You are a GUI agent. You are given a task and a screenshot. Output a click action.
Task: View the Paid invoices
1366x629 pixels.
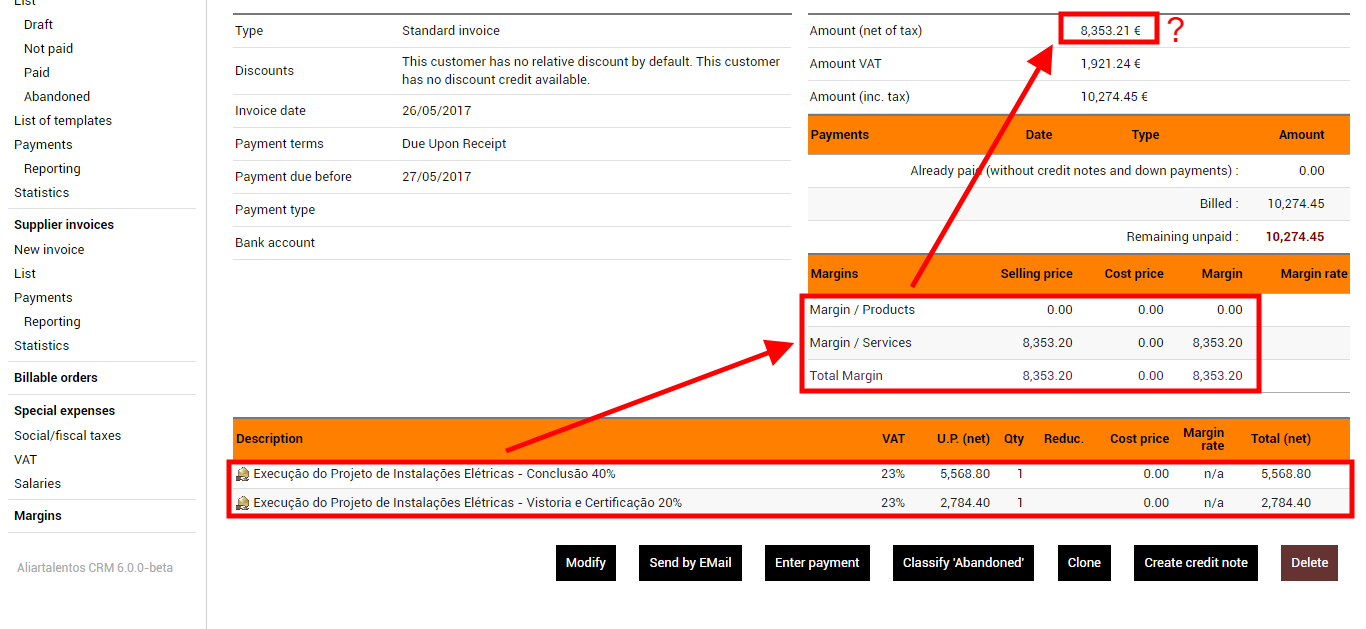click(35, 71)
